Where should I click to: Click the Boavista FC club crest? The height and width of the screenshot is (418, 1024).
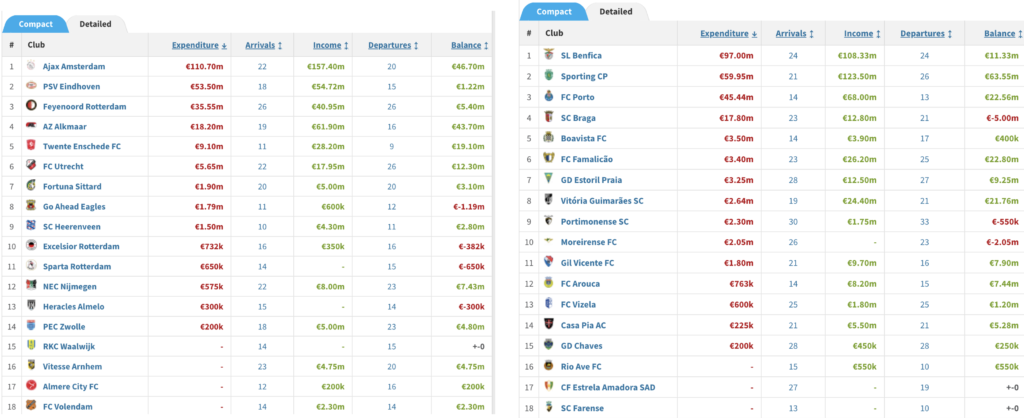coord(548,138)
